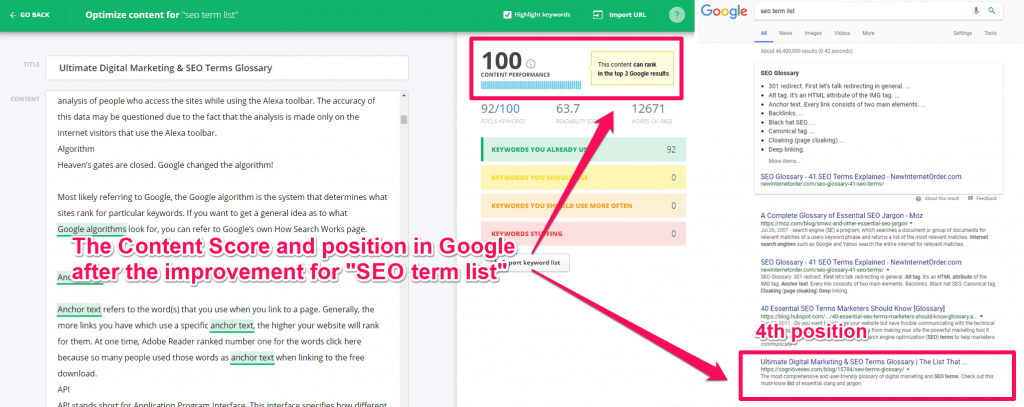The width and height of the screenshot is (1024, 407).
Task: Click the content editor scrollbar thumb
Action: (404, 119)
